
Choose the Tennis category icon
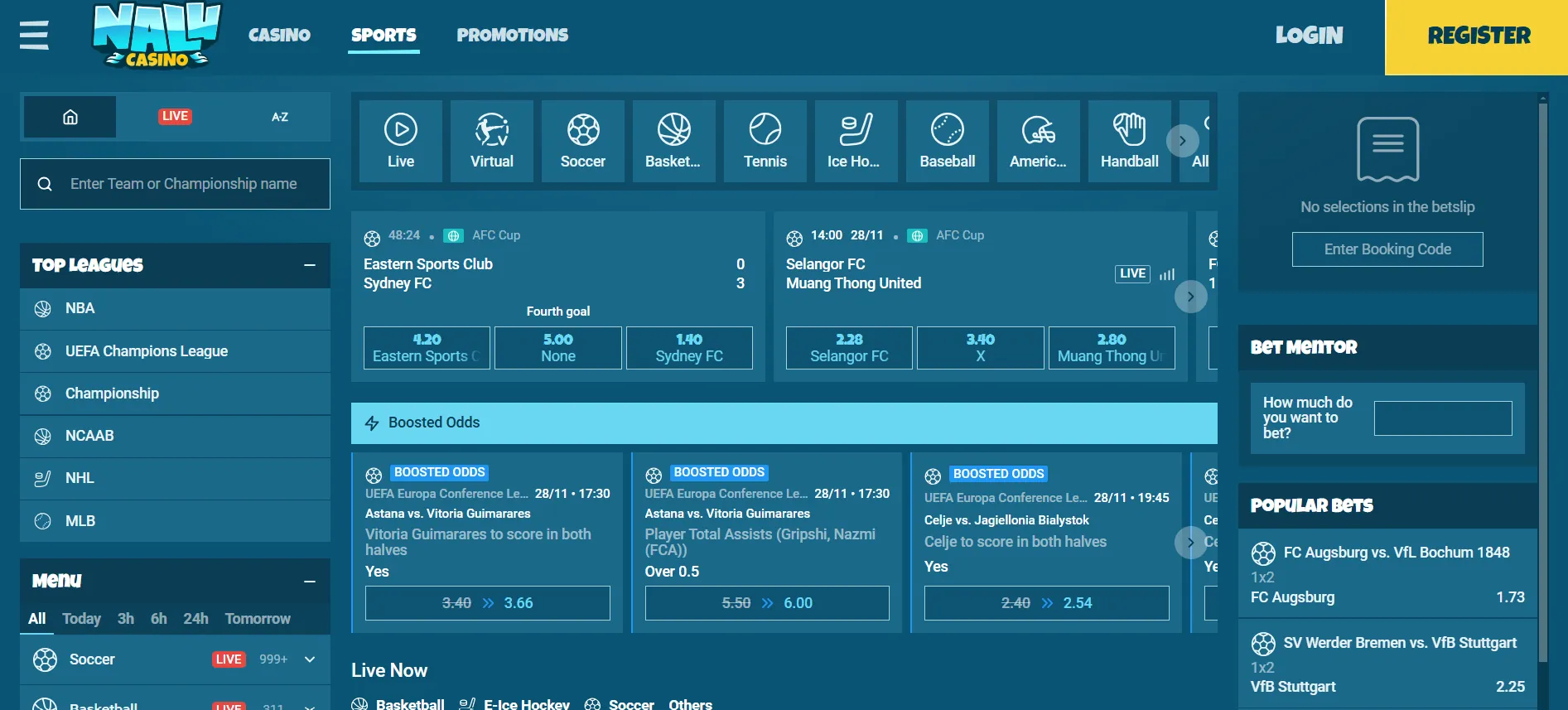tap(765, 141)
